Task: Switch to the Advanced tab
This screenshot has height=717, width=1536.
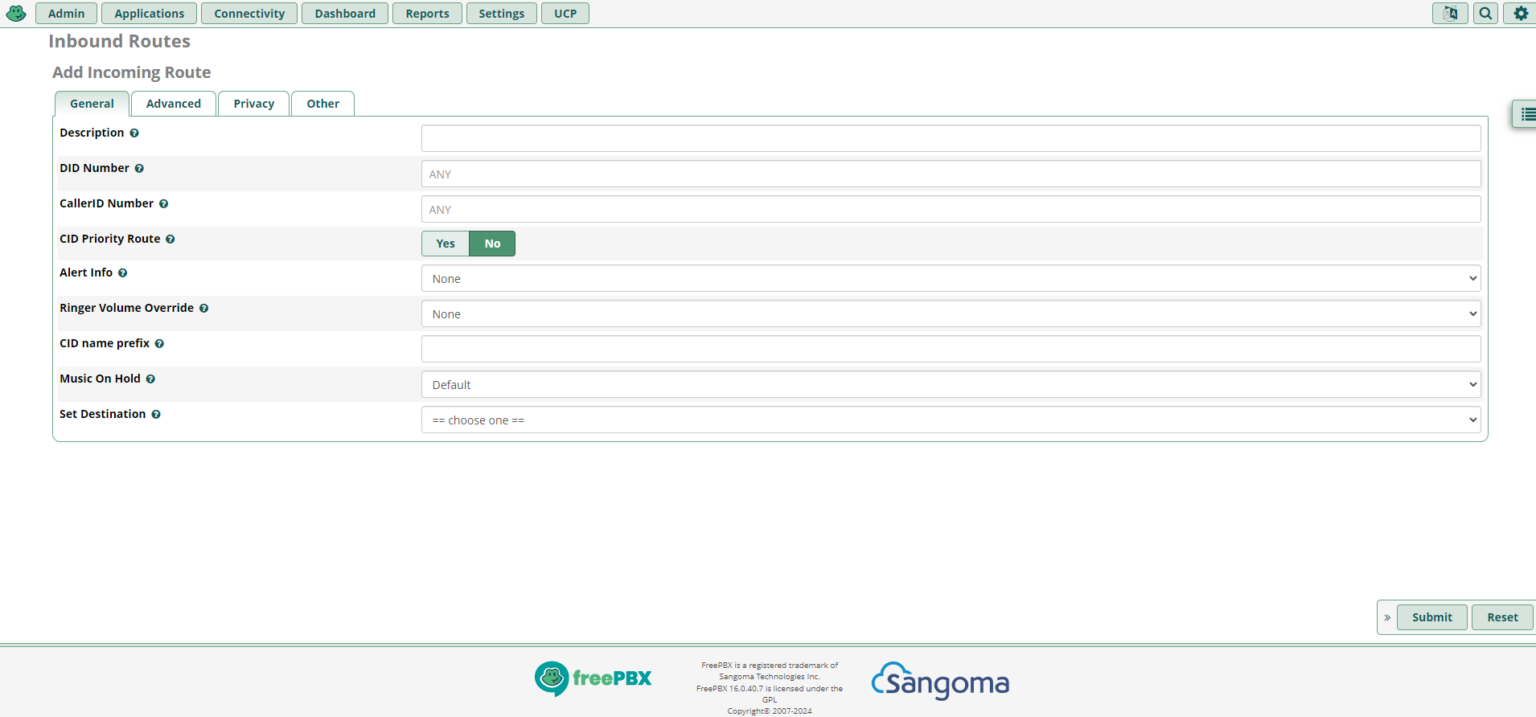Action: [173, 103]
